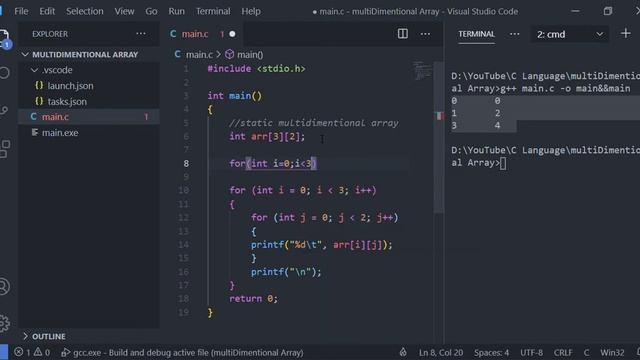Click the editor vertical scrollbar
Viewport: 640px width, 360px height.
click(x=440, y=138)
